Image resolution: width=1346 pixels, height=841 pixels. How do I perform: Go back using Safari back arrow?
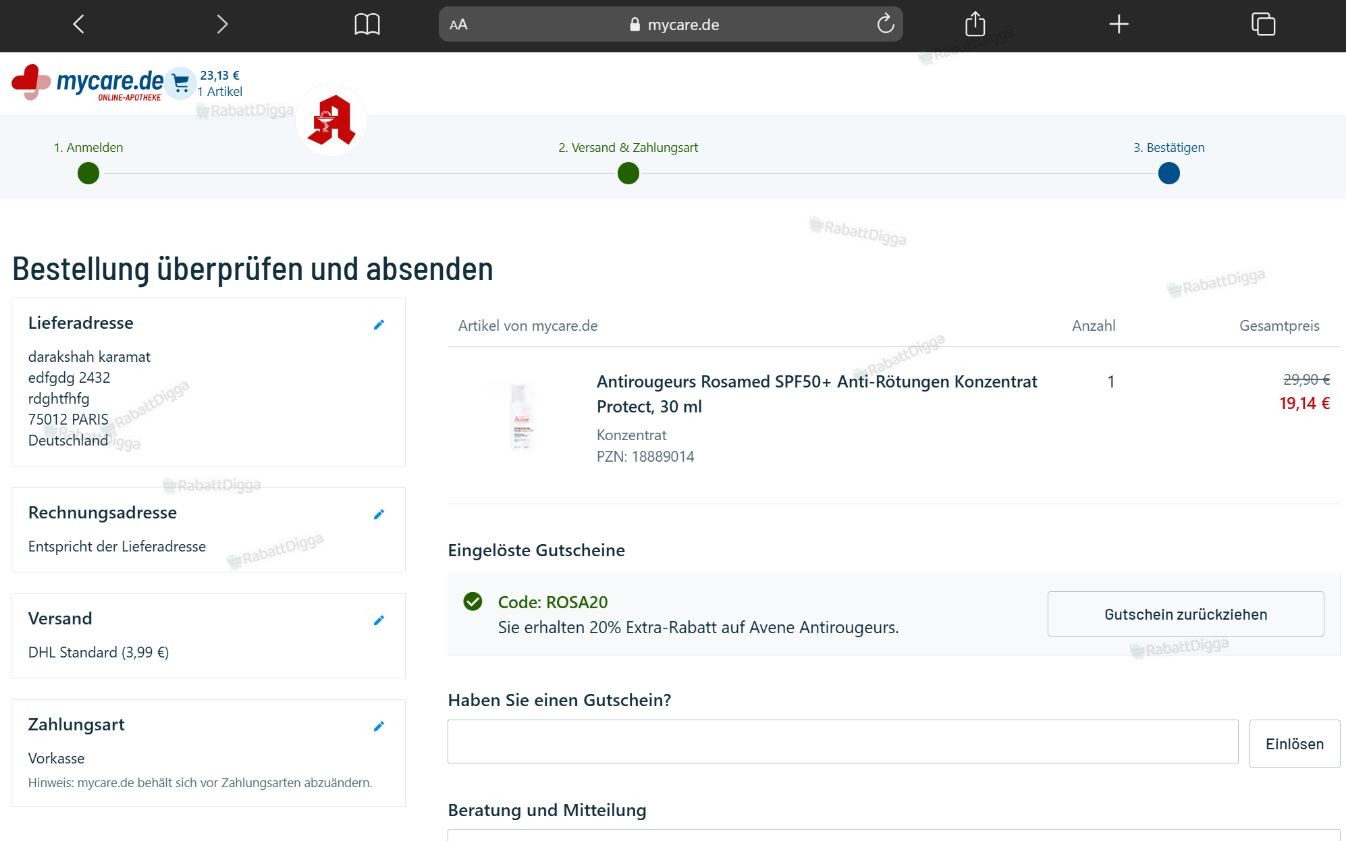[79, 24]
